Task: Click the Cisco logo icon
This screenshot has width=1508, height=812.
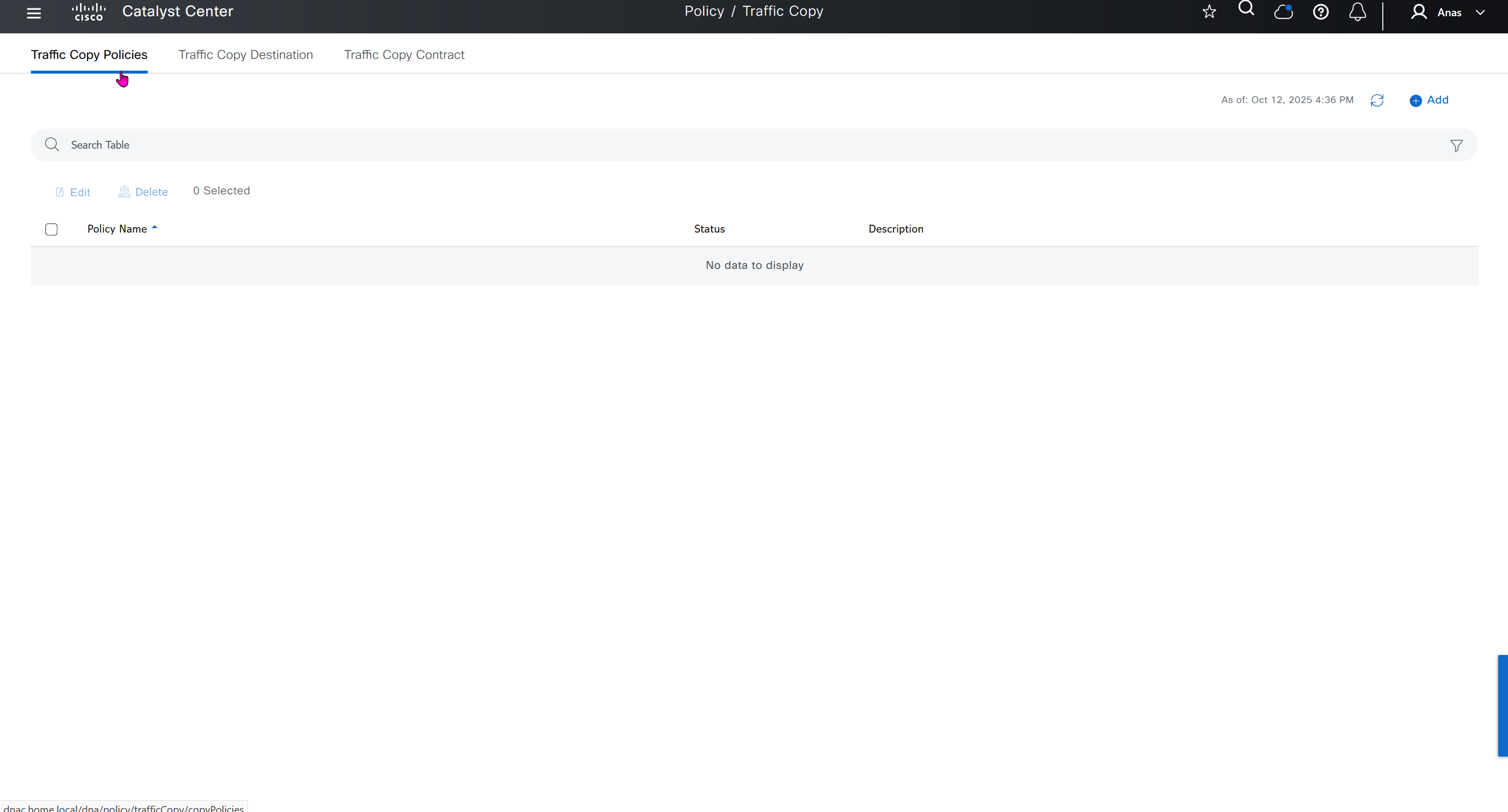Action: (88, 12)
